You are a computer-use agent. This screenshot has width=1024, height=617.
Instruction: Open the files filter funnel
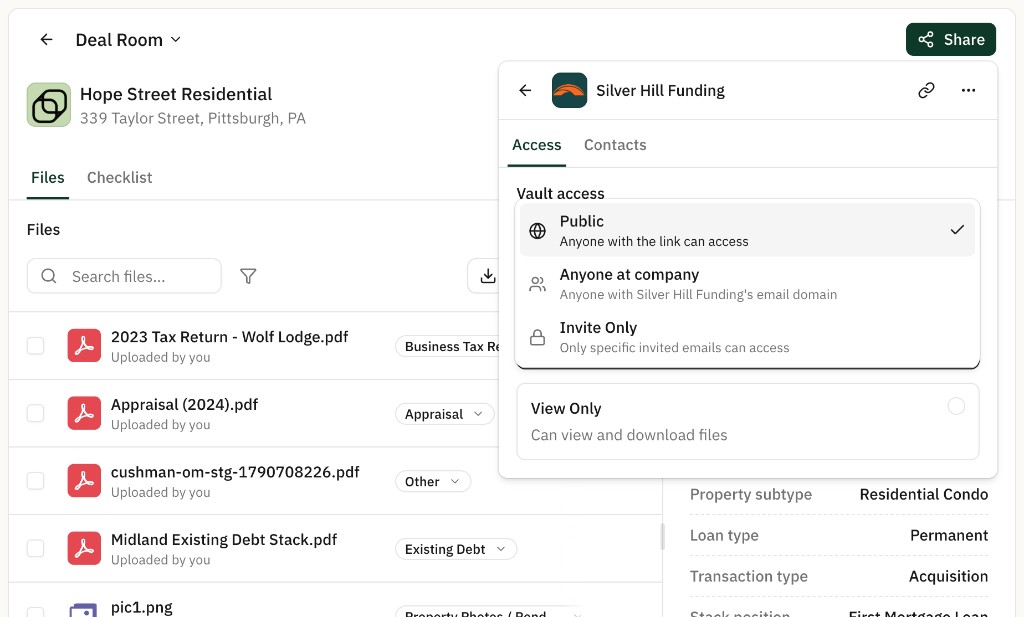[248, 276]
